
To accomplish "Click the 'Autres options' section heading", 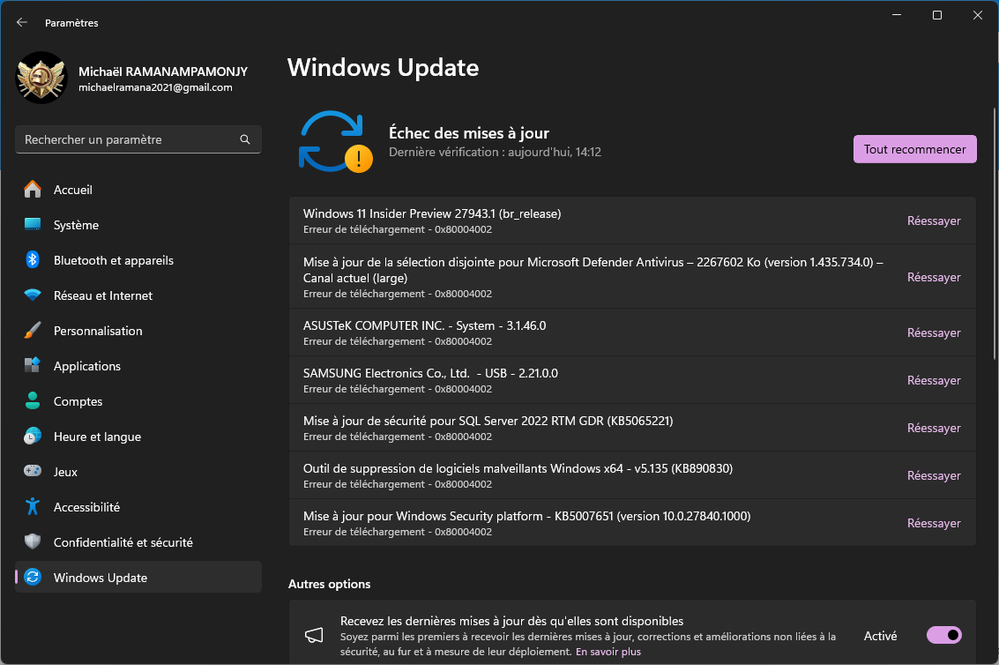I will pyautogui.click(x=329, y=584).
